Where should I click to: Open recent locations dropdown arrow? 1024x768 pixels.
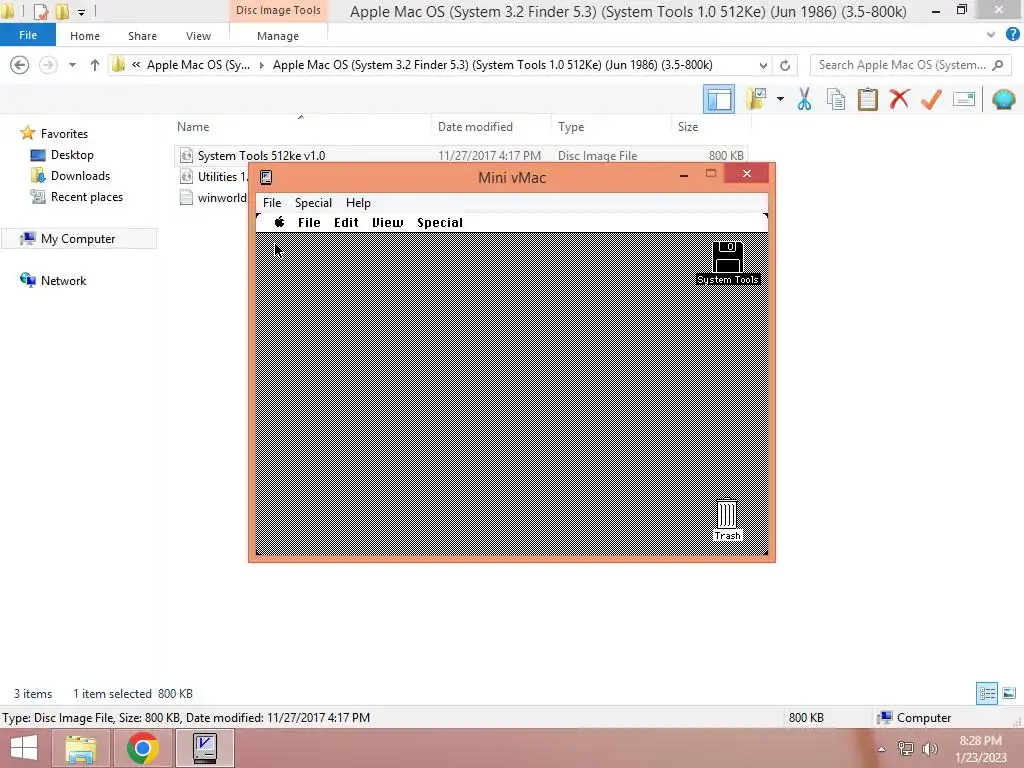point(72,65)
